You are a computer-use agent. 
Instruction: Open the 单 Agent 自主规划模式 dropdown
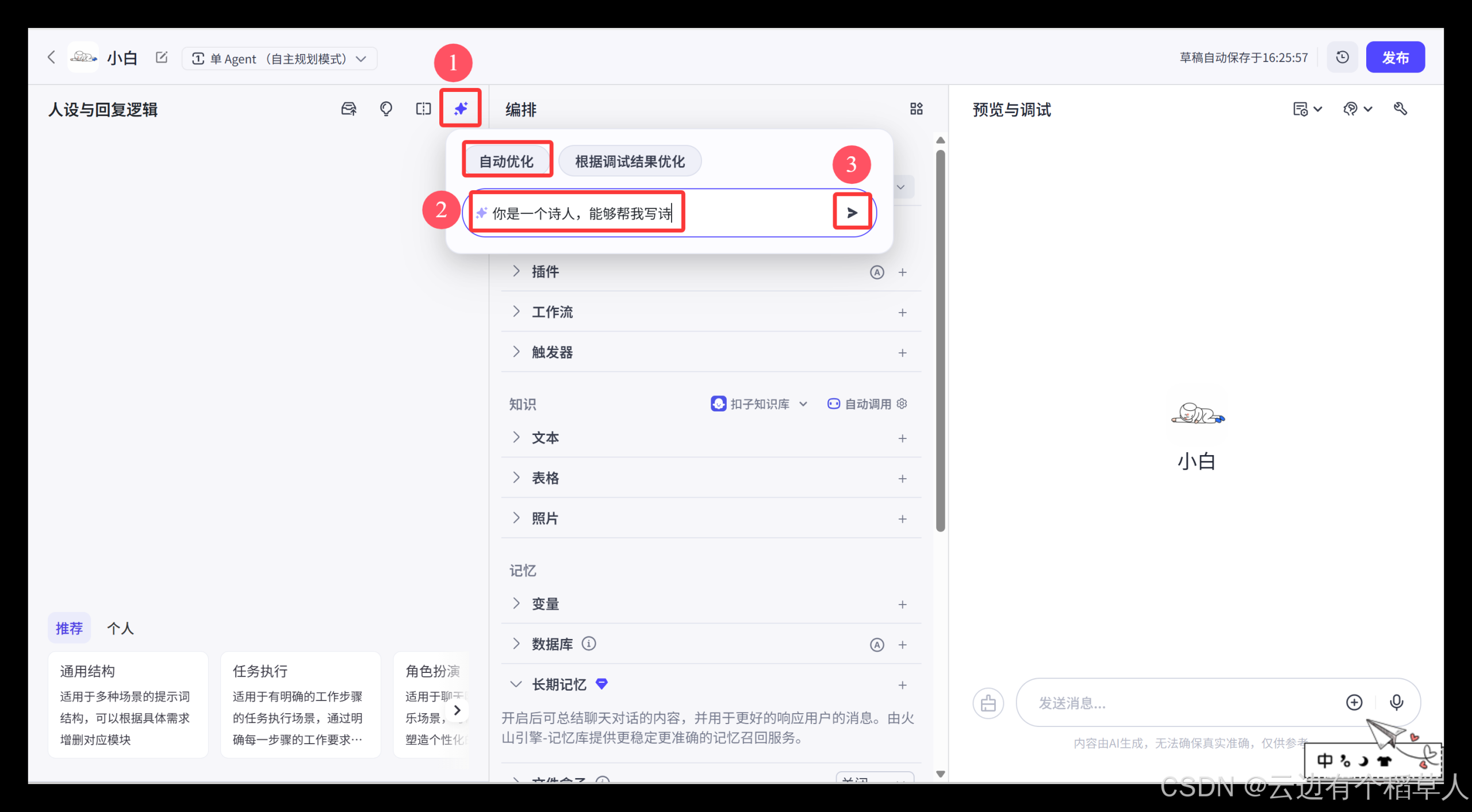point(279,58)
